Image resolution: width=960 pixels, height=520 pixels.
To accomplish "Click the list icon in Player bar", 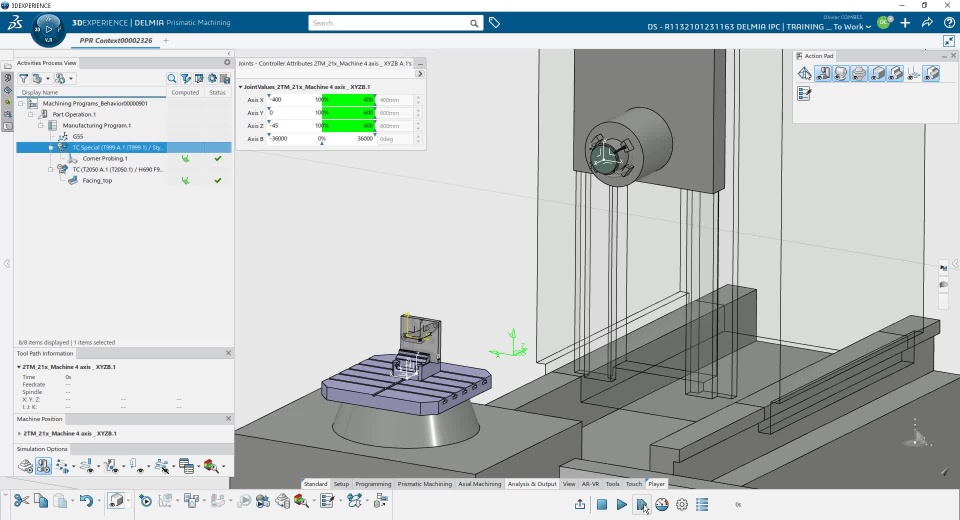I will (x=702, y=505).
